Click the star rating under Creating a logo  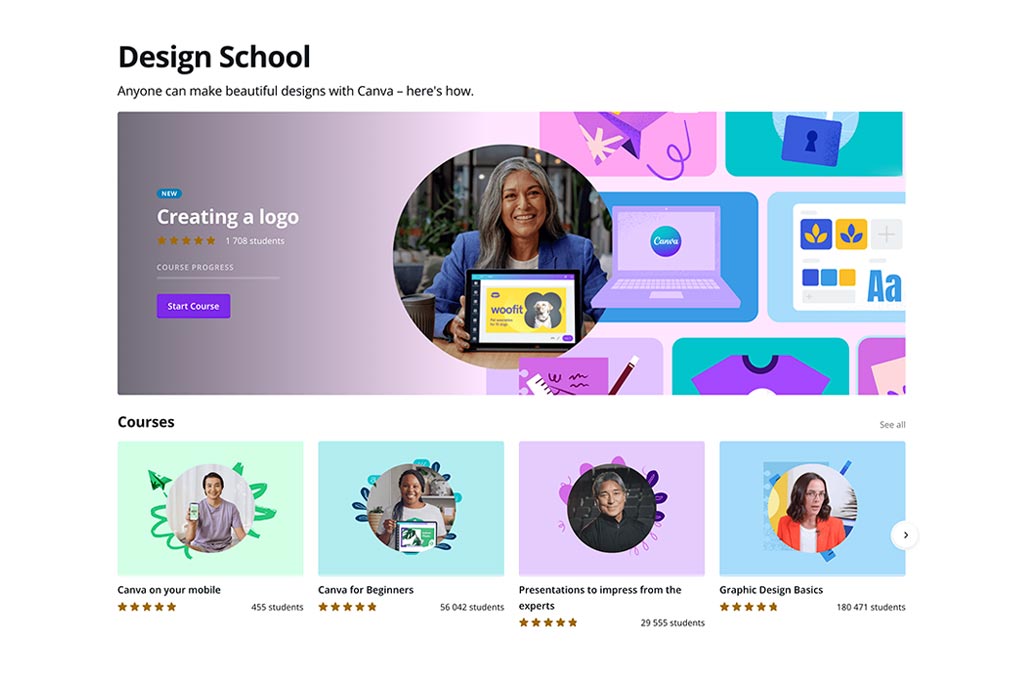pyautogui.click(x=186, y=240)
